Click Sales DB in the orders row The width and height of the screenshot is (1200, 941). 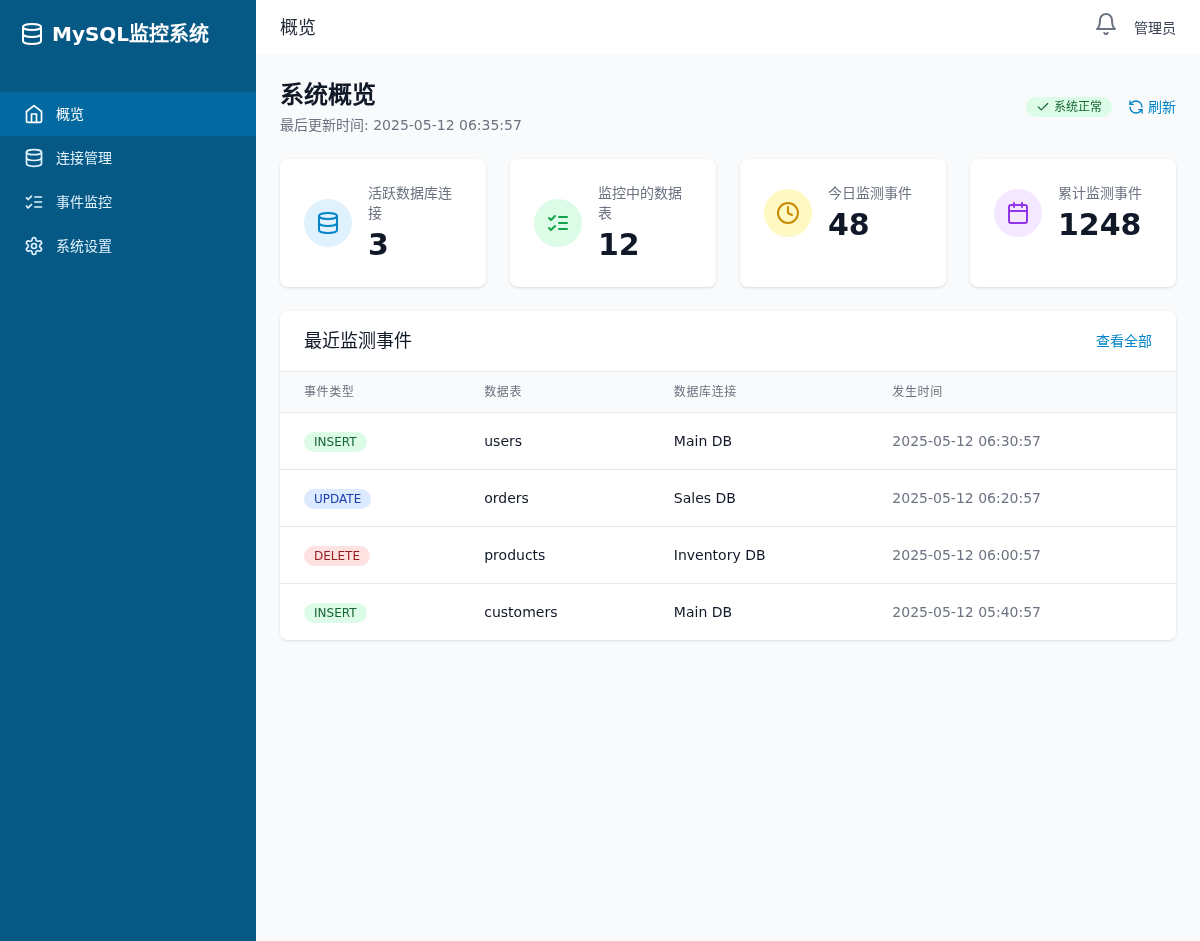tap(705, 498)
